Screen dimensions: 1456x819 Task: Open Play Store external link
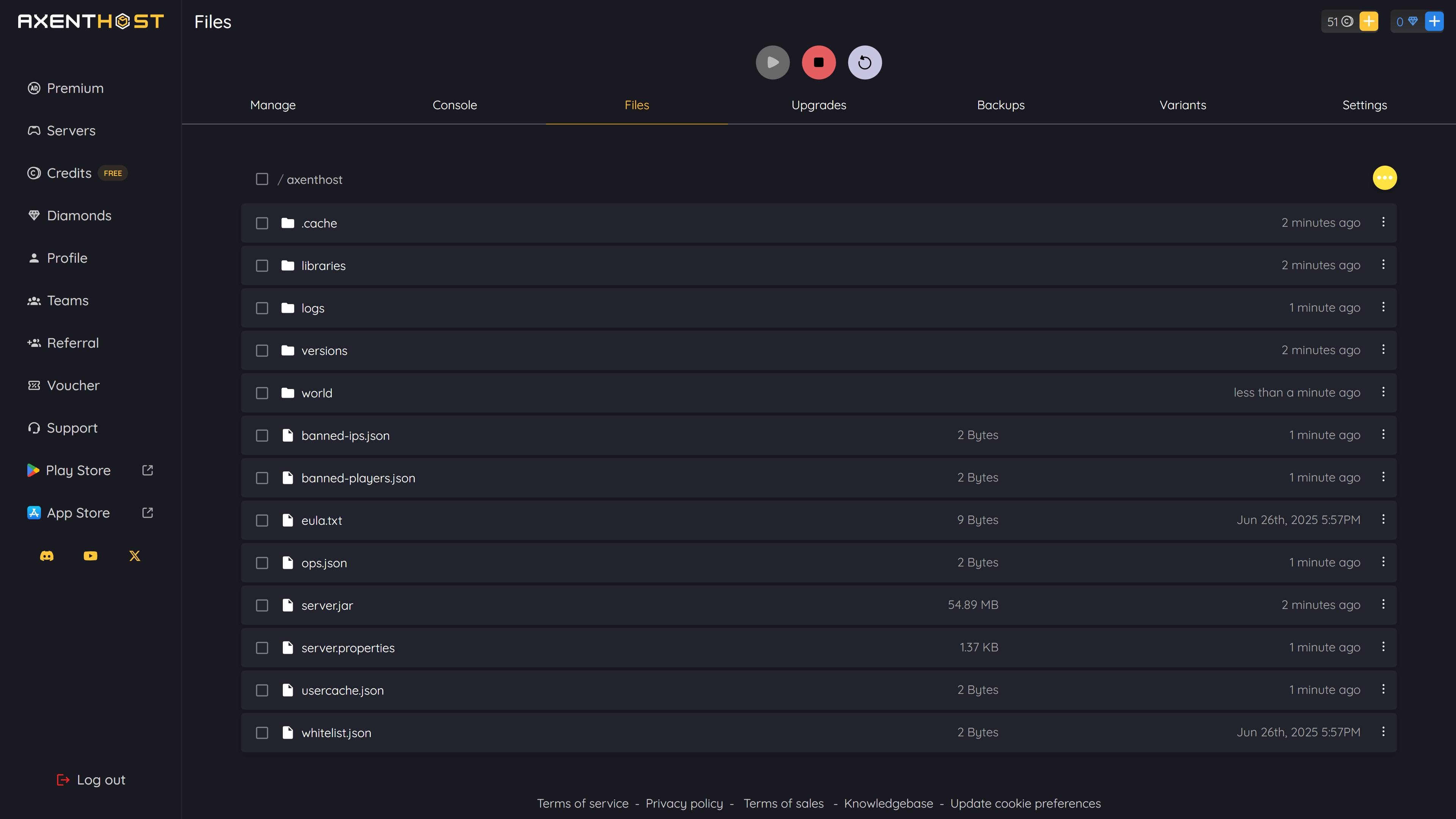91,470
